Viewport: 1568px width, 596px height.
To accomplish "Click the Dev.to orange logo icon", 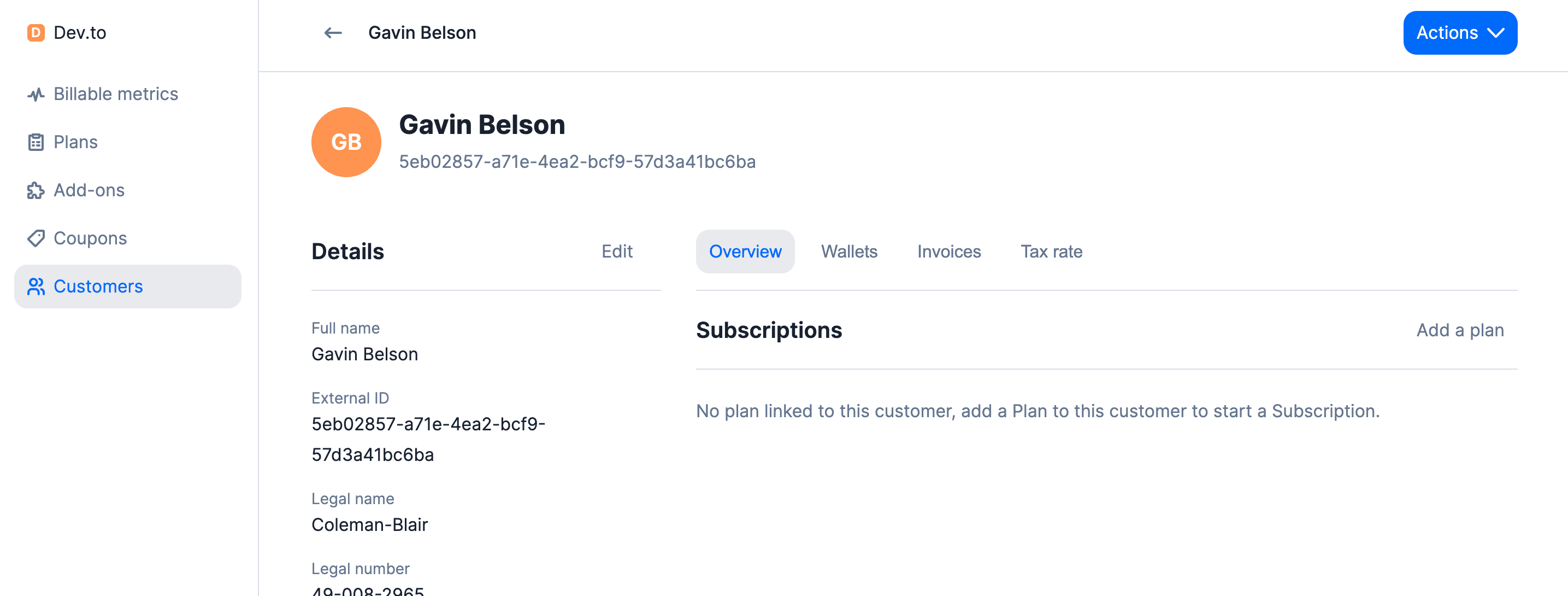I will click(36, 33).
